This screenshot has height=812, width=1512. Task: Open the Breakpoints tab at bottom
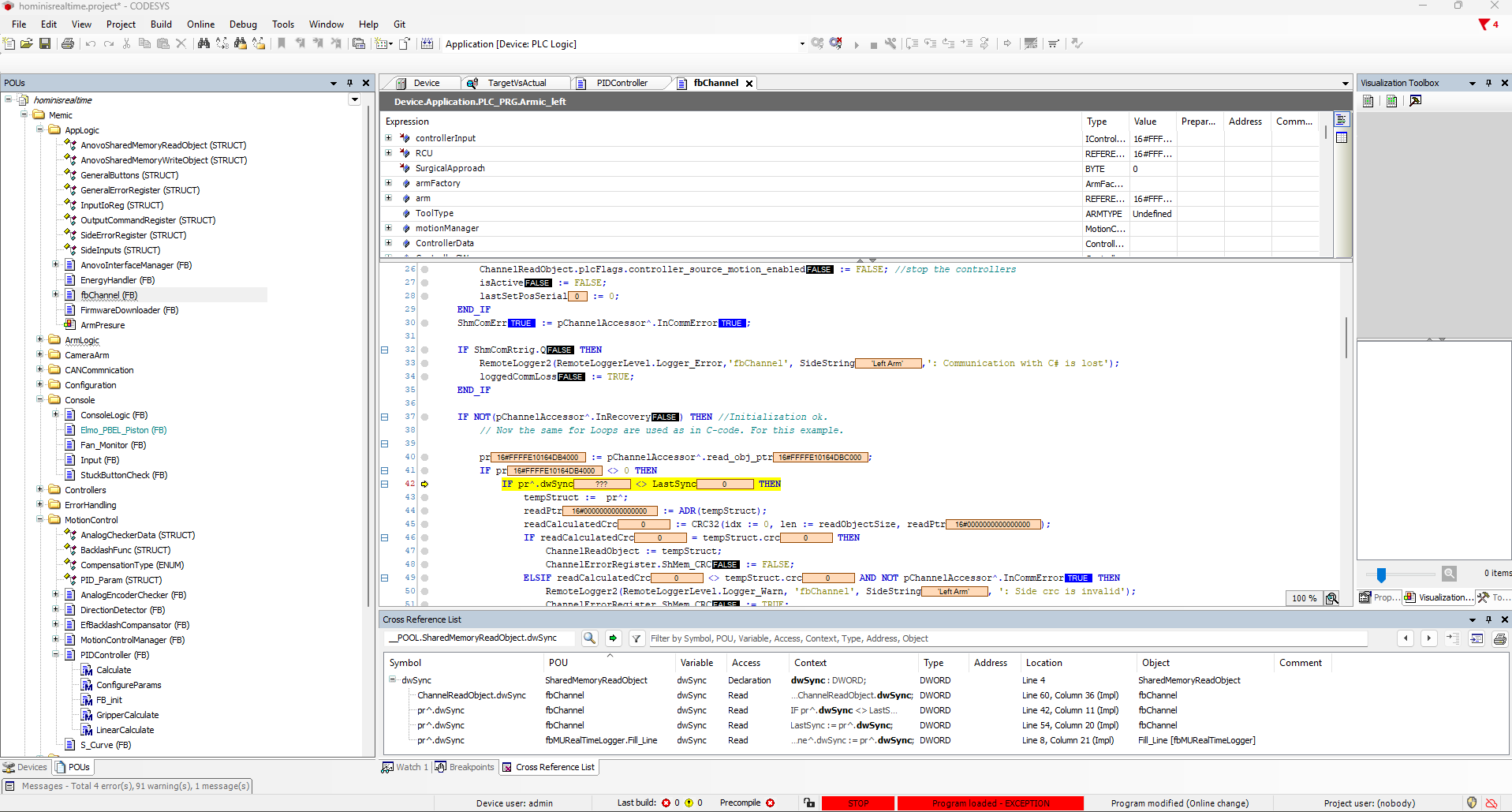[465, 767]
